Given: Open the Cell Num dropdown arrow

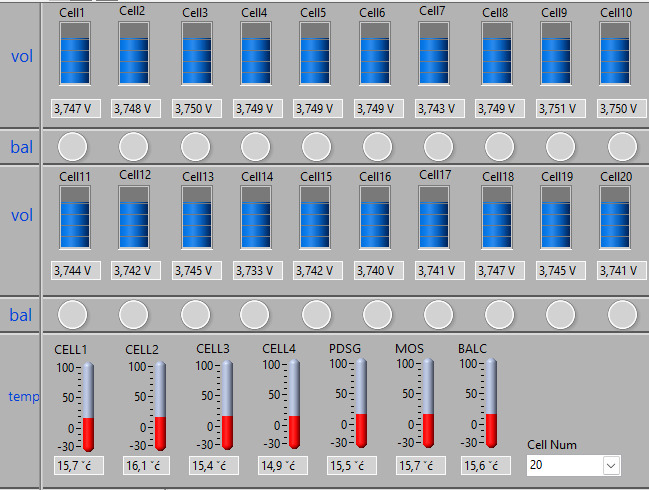Looking at the screenshot, I should (x=610, y=465).
